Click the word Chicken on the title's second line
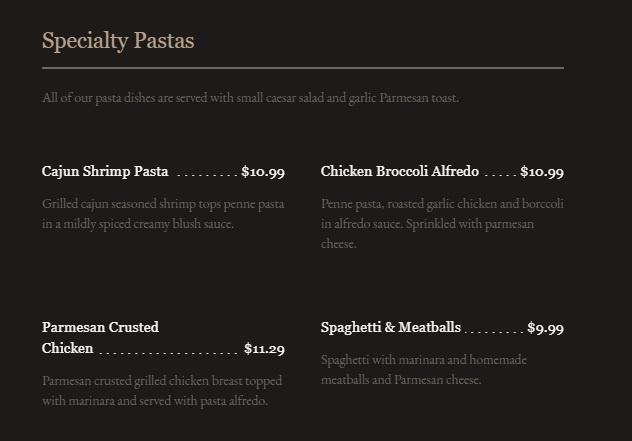Viewport: 632px width, 441px height. (68, 349)
